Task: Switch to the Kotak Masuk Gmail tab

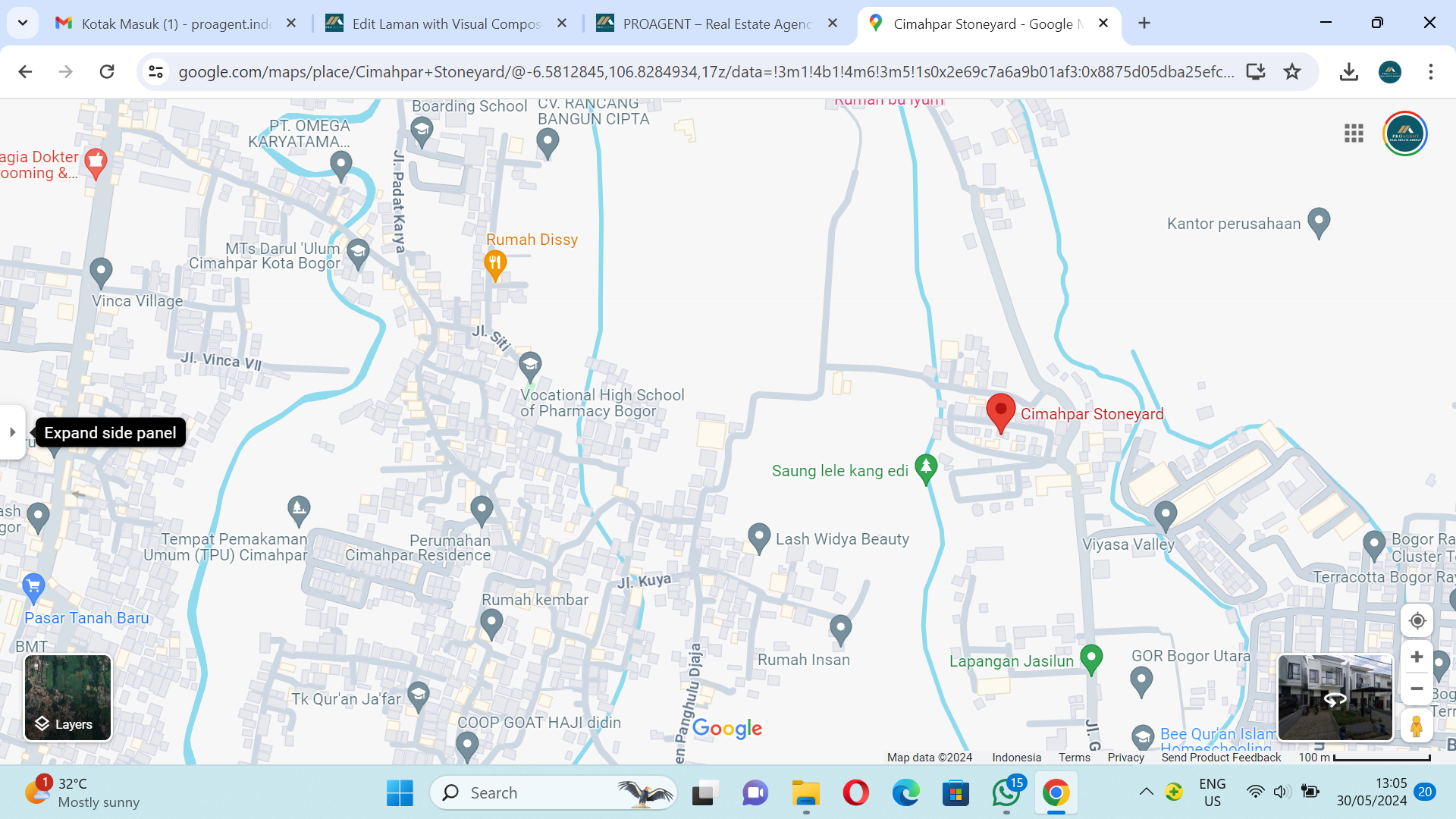Action: (x=174, y=24)
